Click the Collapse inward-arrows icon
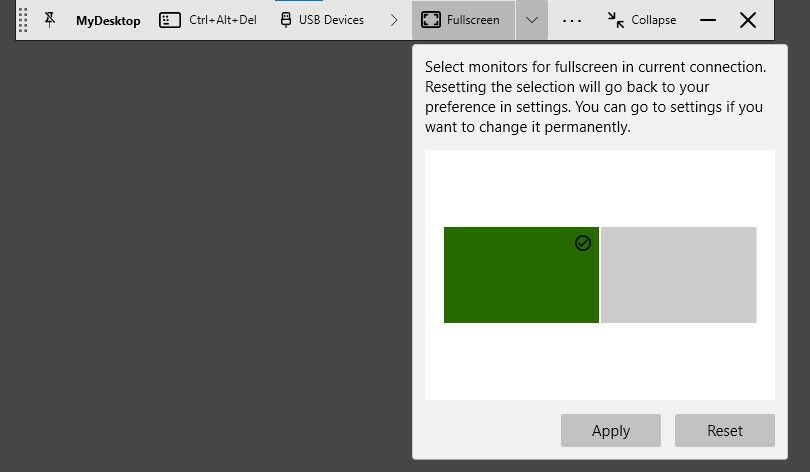810x472 pixels. [616, 20]
